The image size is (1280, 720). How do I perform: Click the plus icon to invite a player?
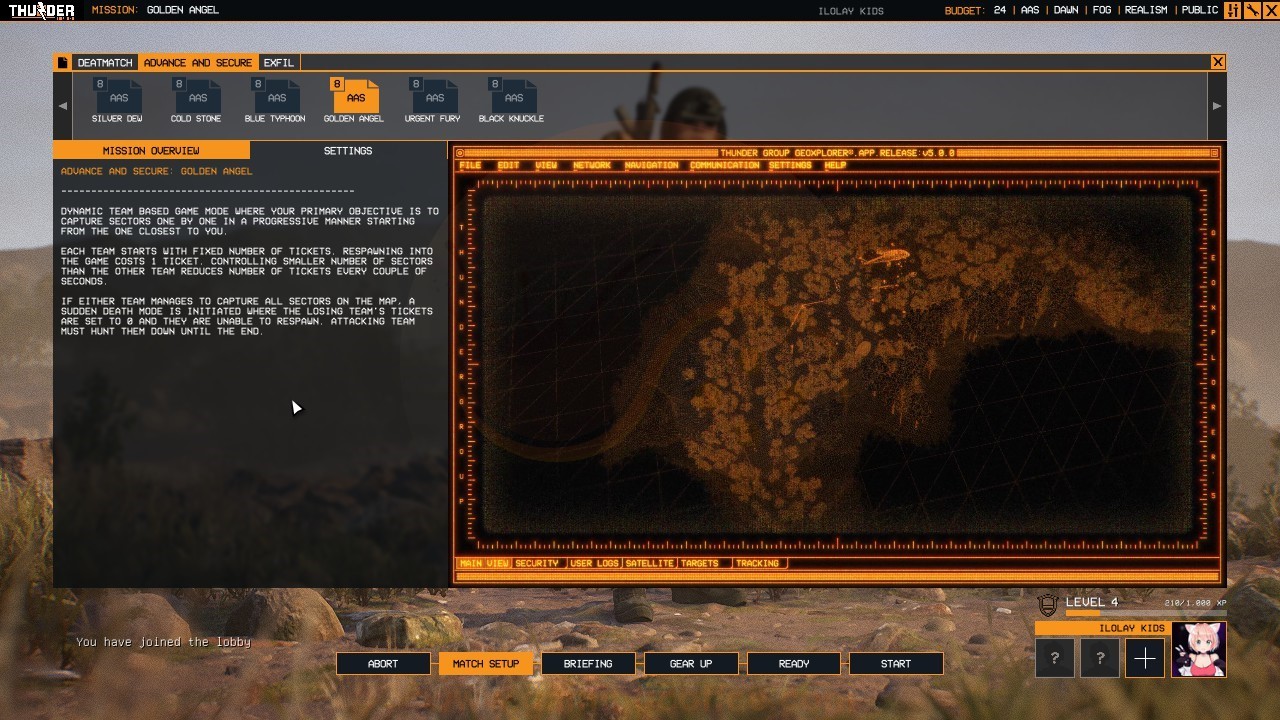[x=1145, y=658]
